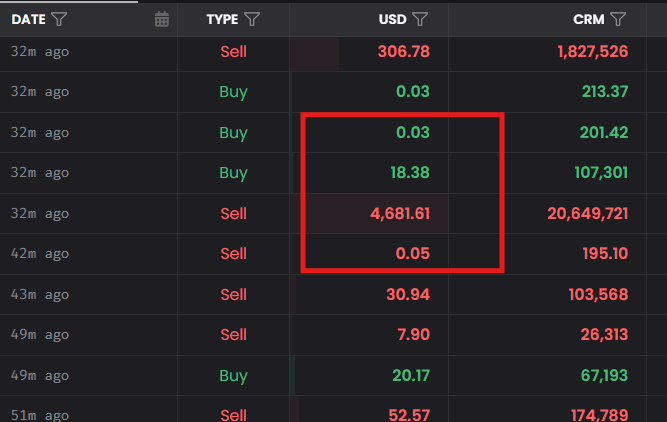Viewport: 667px width, 422px height.
Task: Click the CRM column header label
Action: pos(589,20)
